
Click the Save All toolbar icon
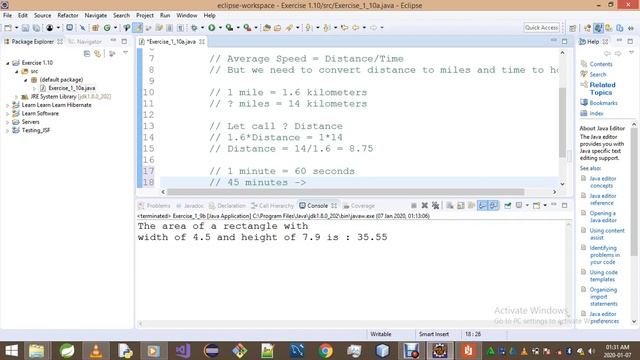[x=36, y=28]
